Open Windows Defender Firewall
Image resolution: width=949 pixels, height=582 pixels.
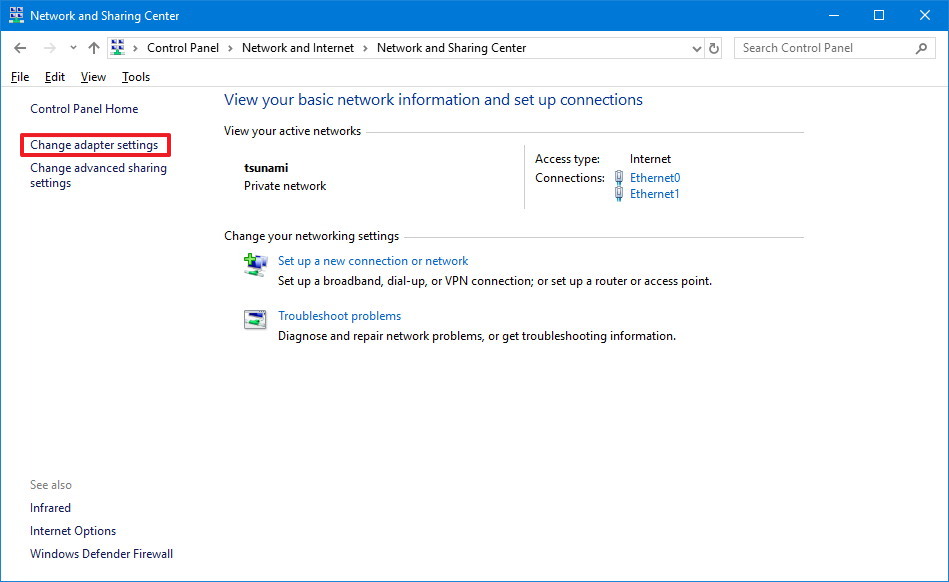point(101,553)
